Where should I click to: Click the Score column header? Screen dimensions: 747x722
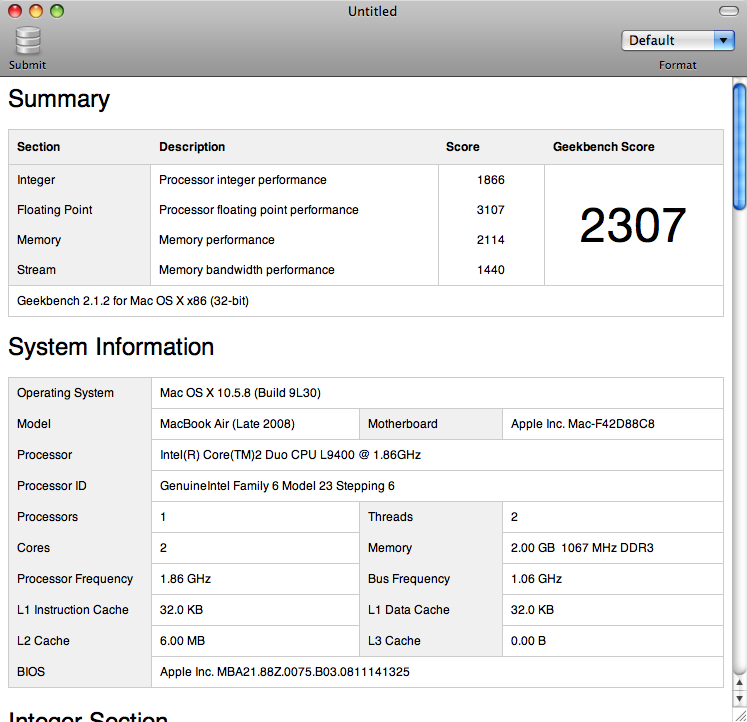463,147
